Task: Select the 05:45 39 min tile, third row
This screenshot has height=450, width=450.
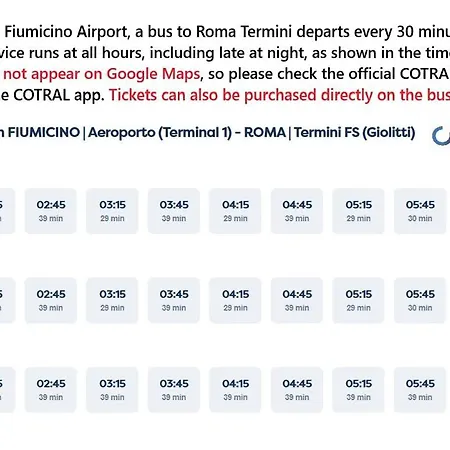Action: [420, 390]
